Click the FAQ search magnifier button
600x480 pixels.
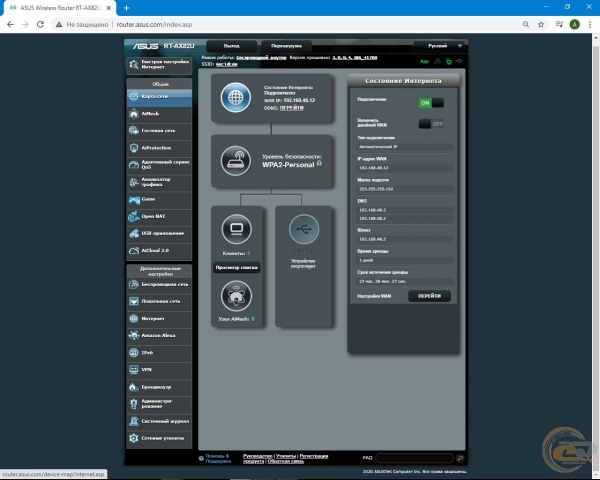click(x=460, y=458)
